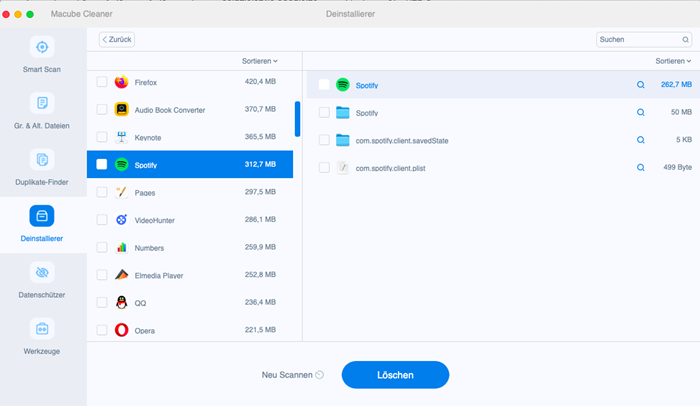Tick the QQ checkbox
700x406 pixels.
(102, 302)
